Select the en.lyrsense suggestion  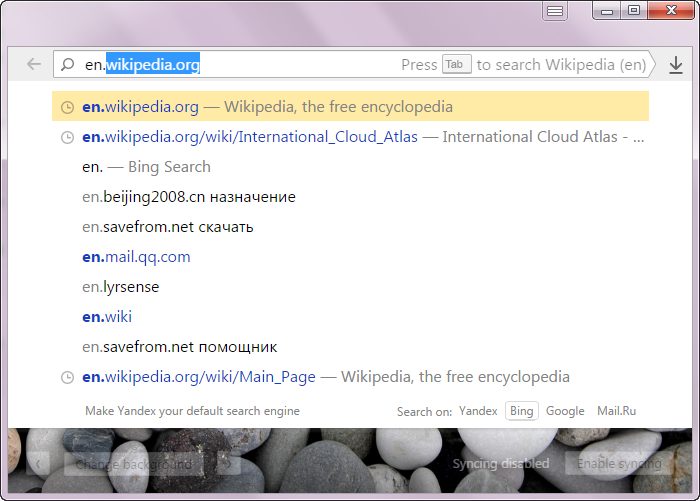[x=350, y=287]
